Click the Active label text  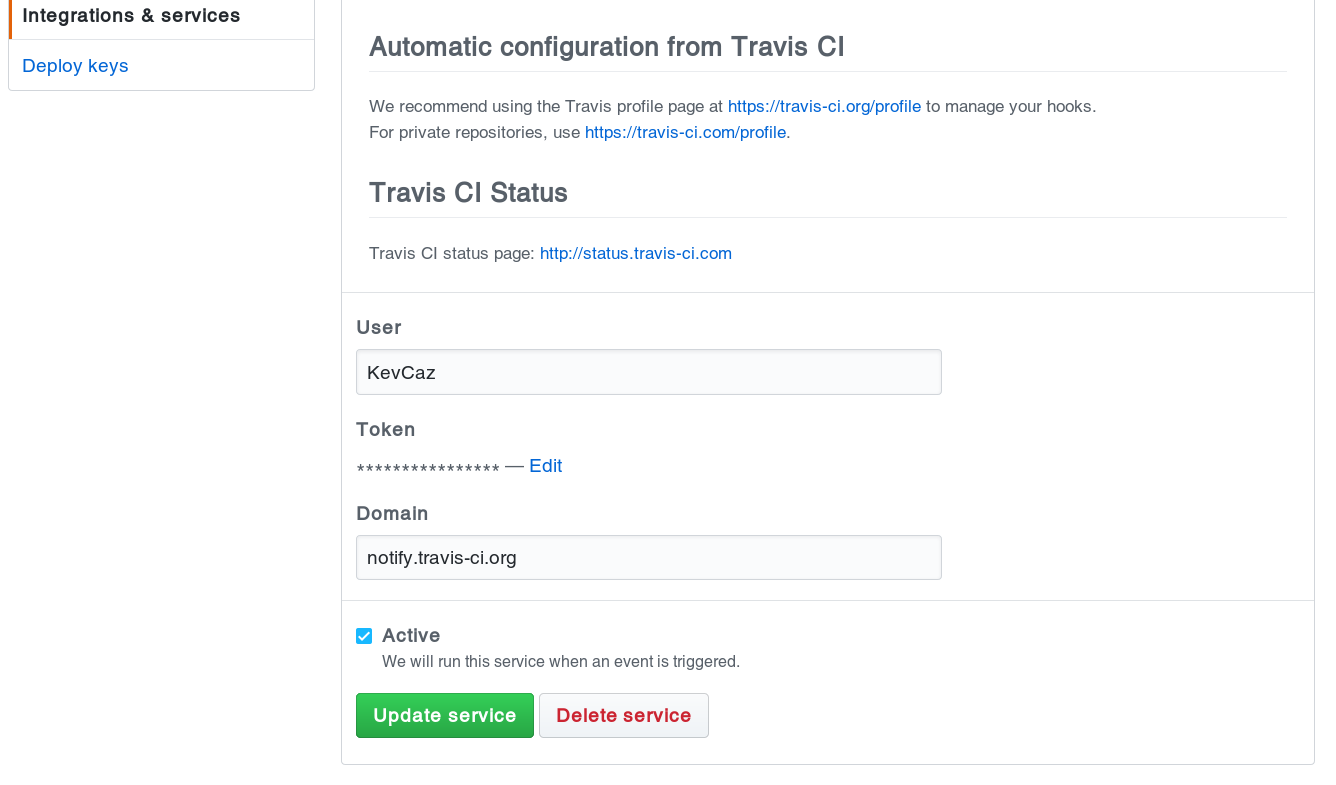pos(411,636)
